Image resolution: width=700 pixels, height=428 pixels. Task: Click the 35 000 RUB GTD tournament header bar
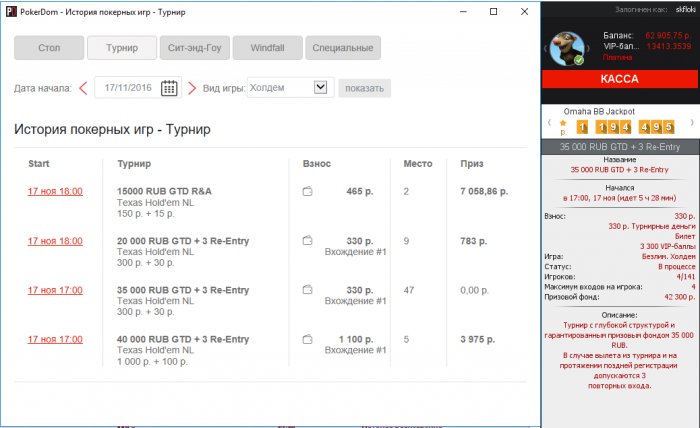619,146
